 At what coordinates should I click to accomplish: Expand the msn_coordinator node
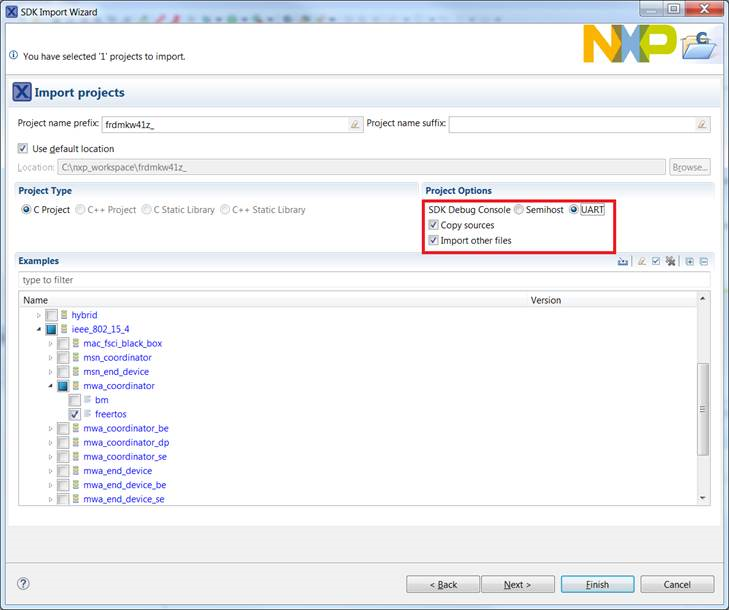click(50, 358)
